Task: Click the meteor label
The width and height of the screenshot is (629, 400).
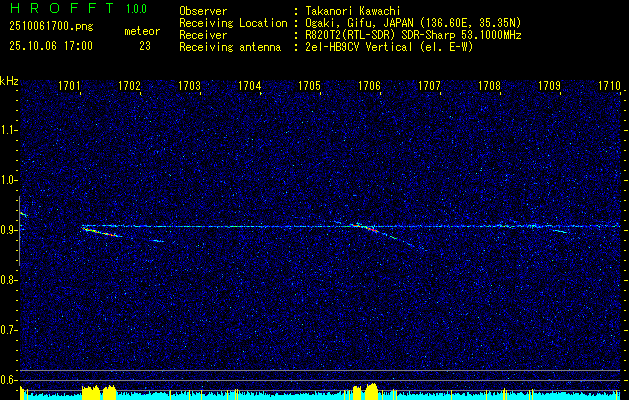Action: tap(142, 31)
